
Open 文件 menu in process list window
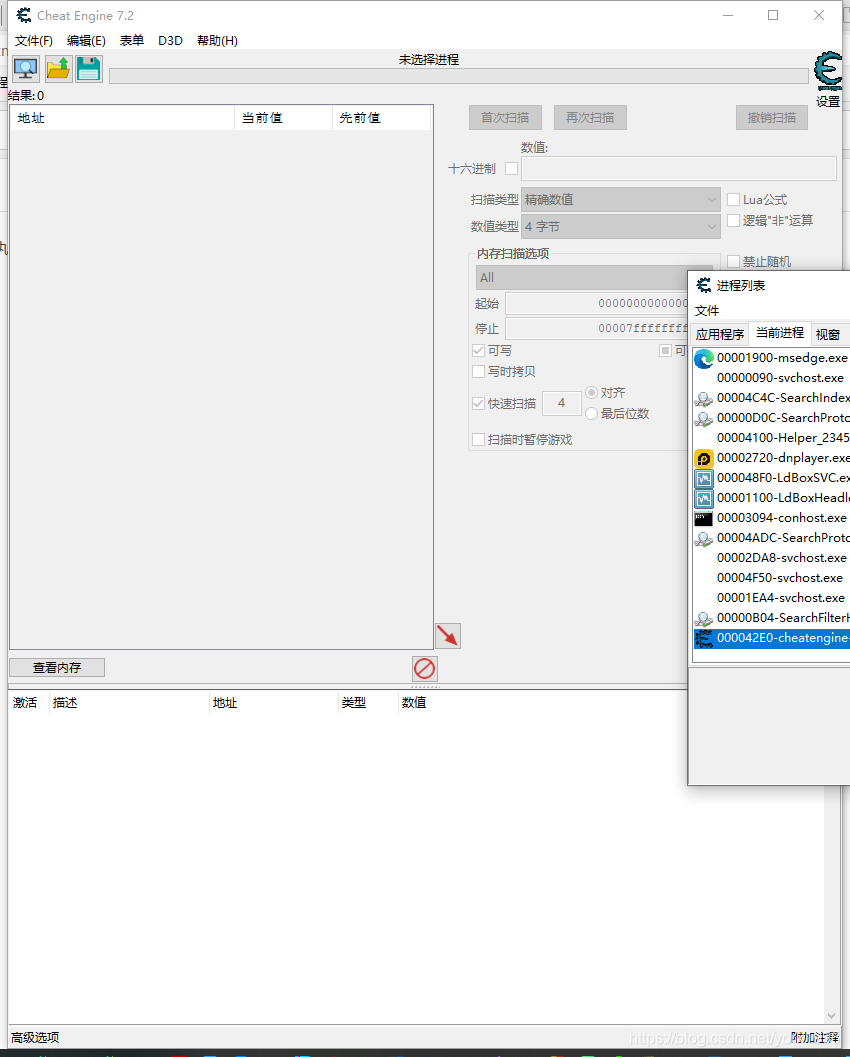point(707,311)
